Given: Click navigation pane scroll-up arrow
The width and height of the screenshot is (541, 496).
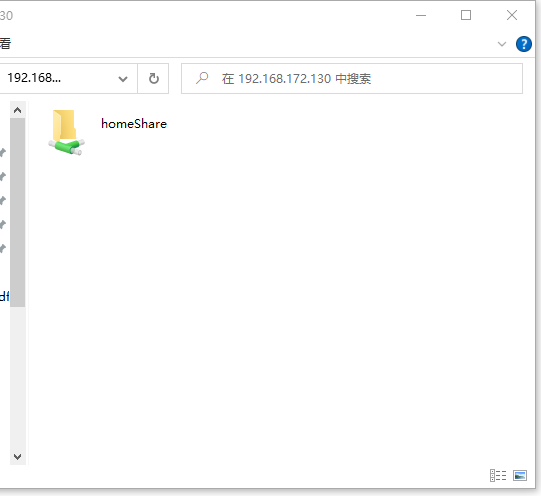Looking at the screenshot, I should tap(17, 110).
